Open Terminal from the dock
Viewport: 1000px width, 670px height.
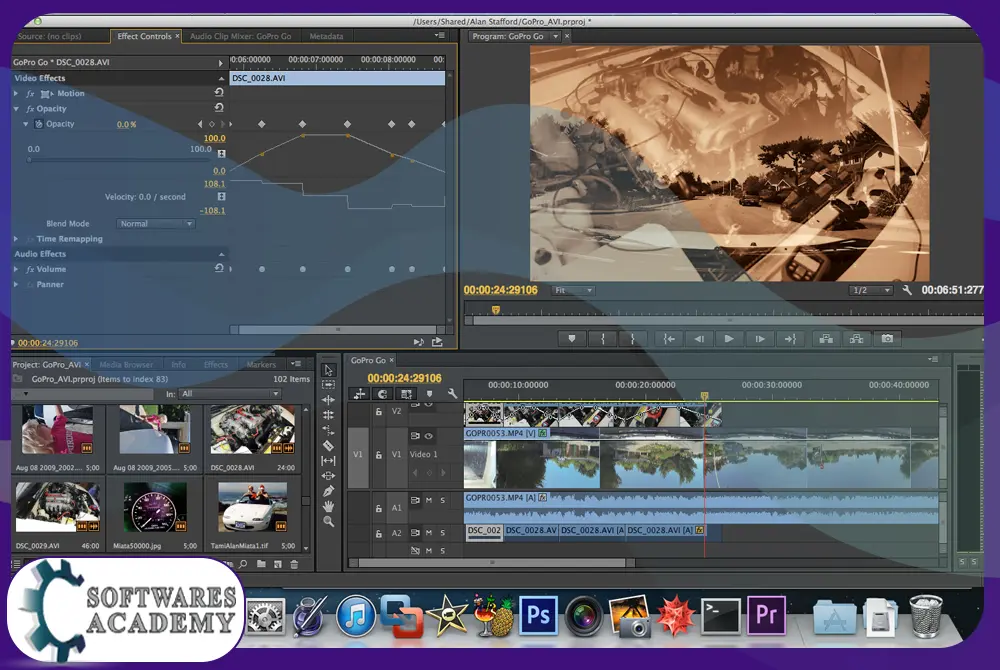click(720, 616)
